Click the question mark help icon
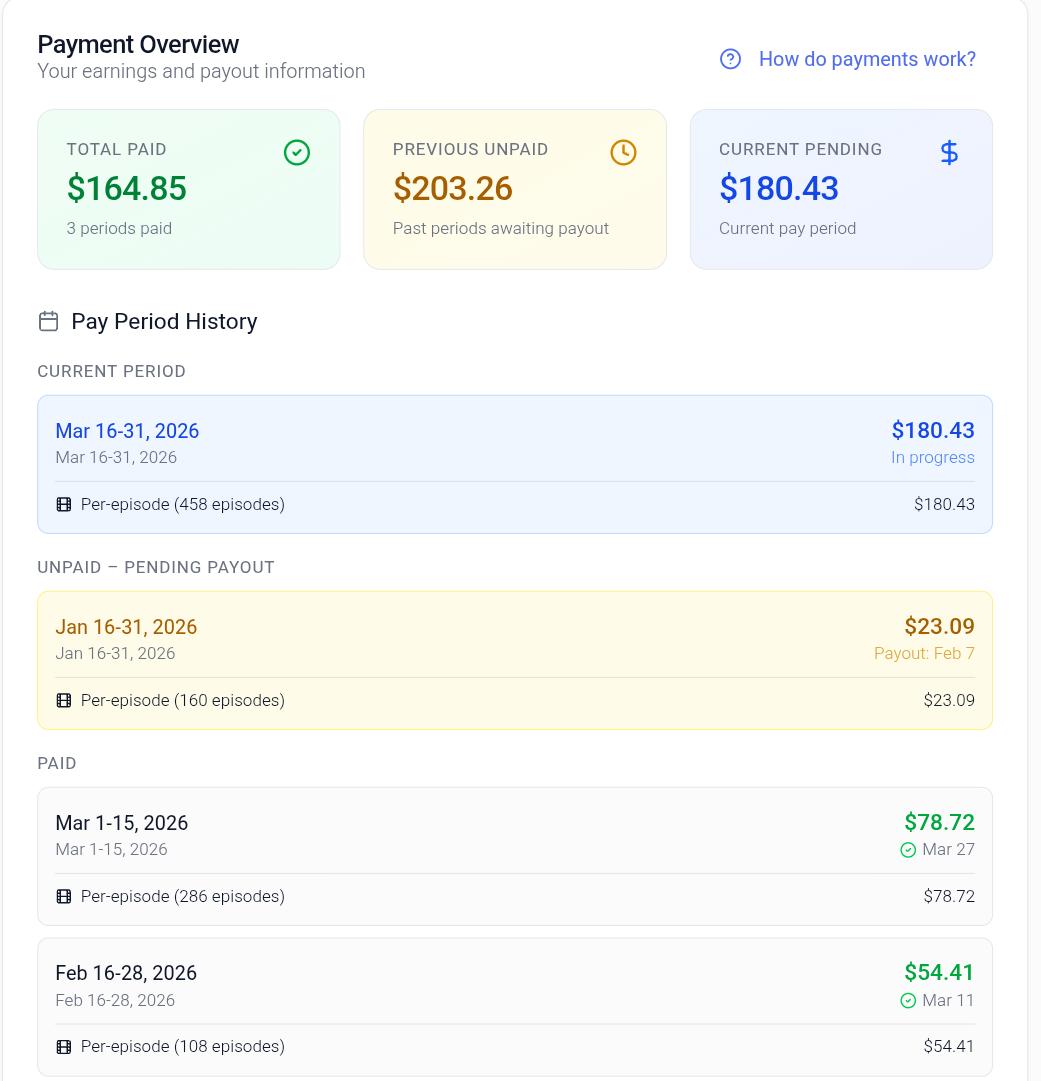This screenshot has height=1081, width=1041. (x=730, y=59)
